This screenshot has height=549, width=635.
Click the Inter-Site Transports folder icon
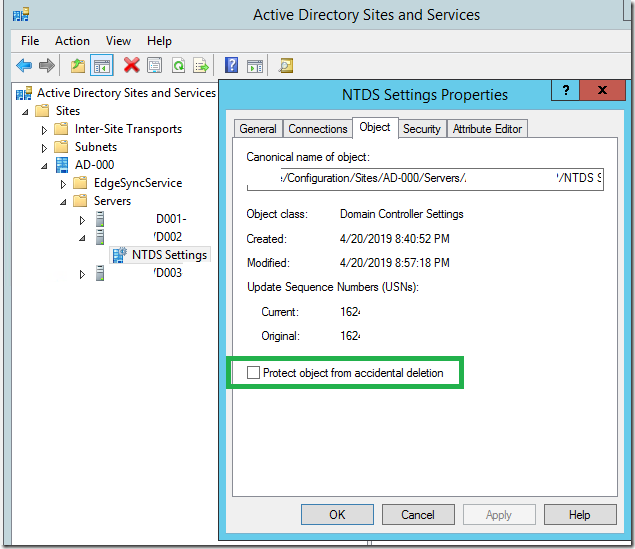(61, 129)
